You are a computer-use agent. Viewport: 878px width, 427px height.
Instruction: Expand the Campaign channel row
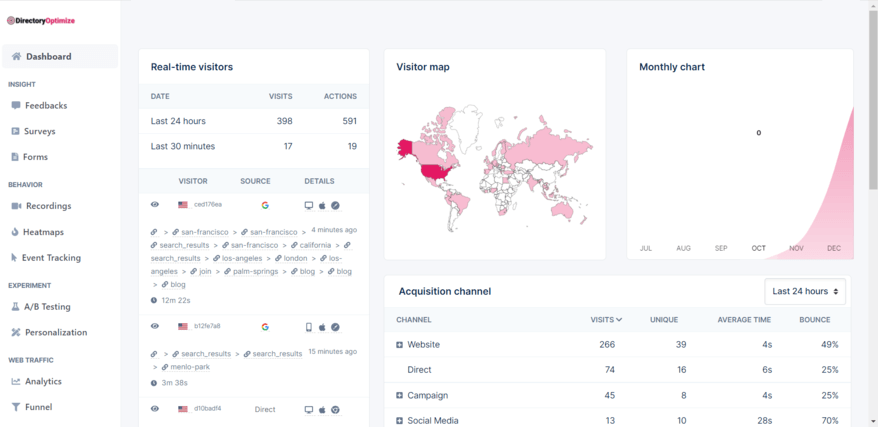point(400,395)
